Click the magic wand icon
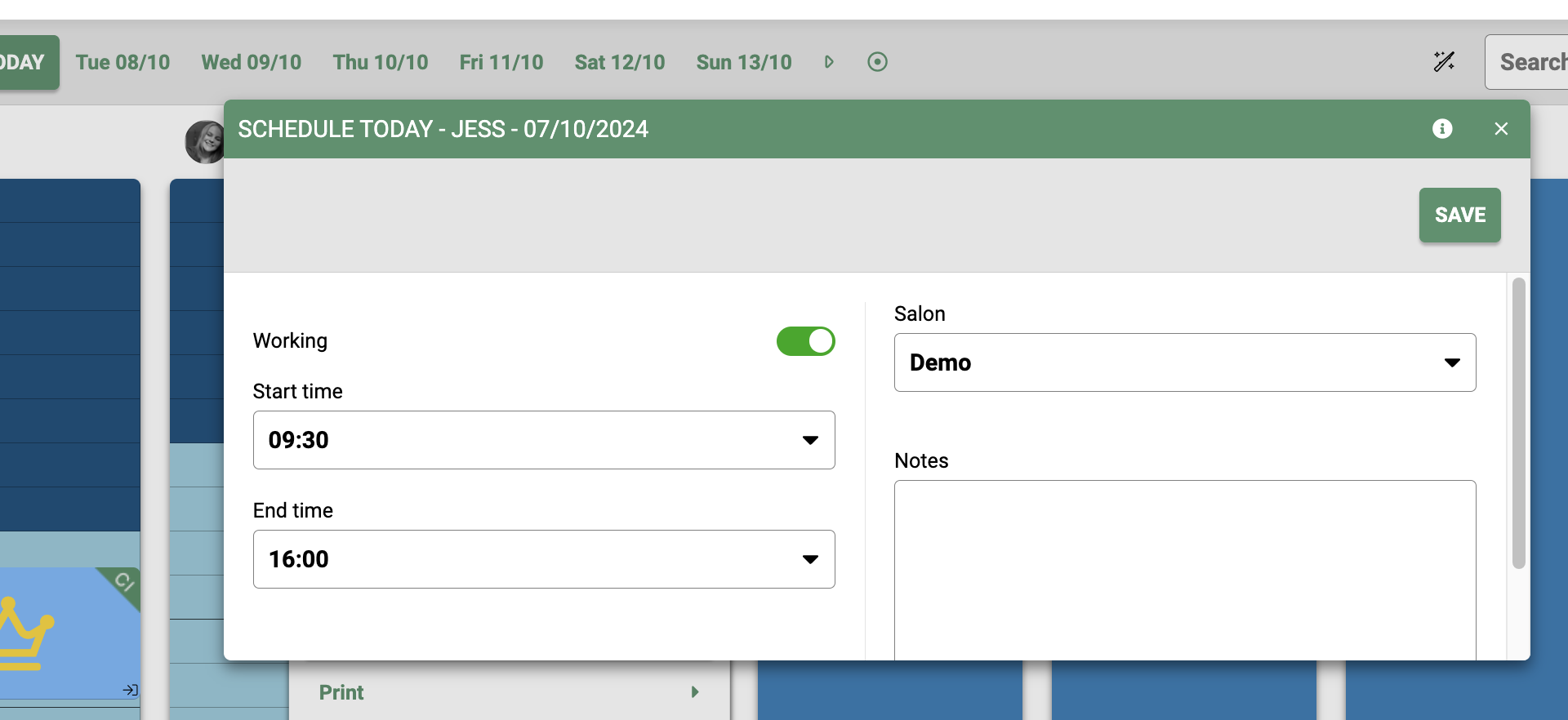The width and height of the screenshot is (1568, 720). [x=1444, y=62]
